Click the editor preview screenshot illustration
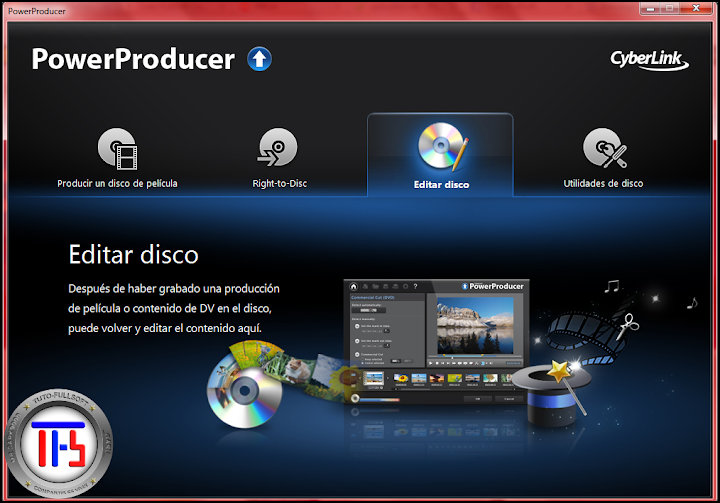The width and height of the screenshot is (720, 503). point(436,341)
